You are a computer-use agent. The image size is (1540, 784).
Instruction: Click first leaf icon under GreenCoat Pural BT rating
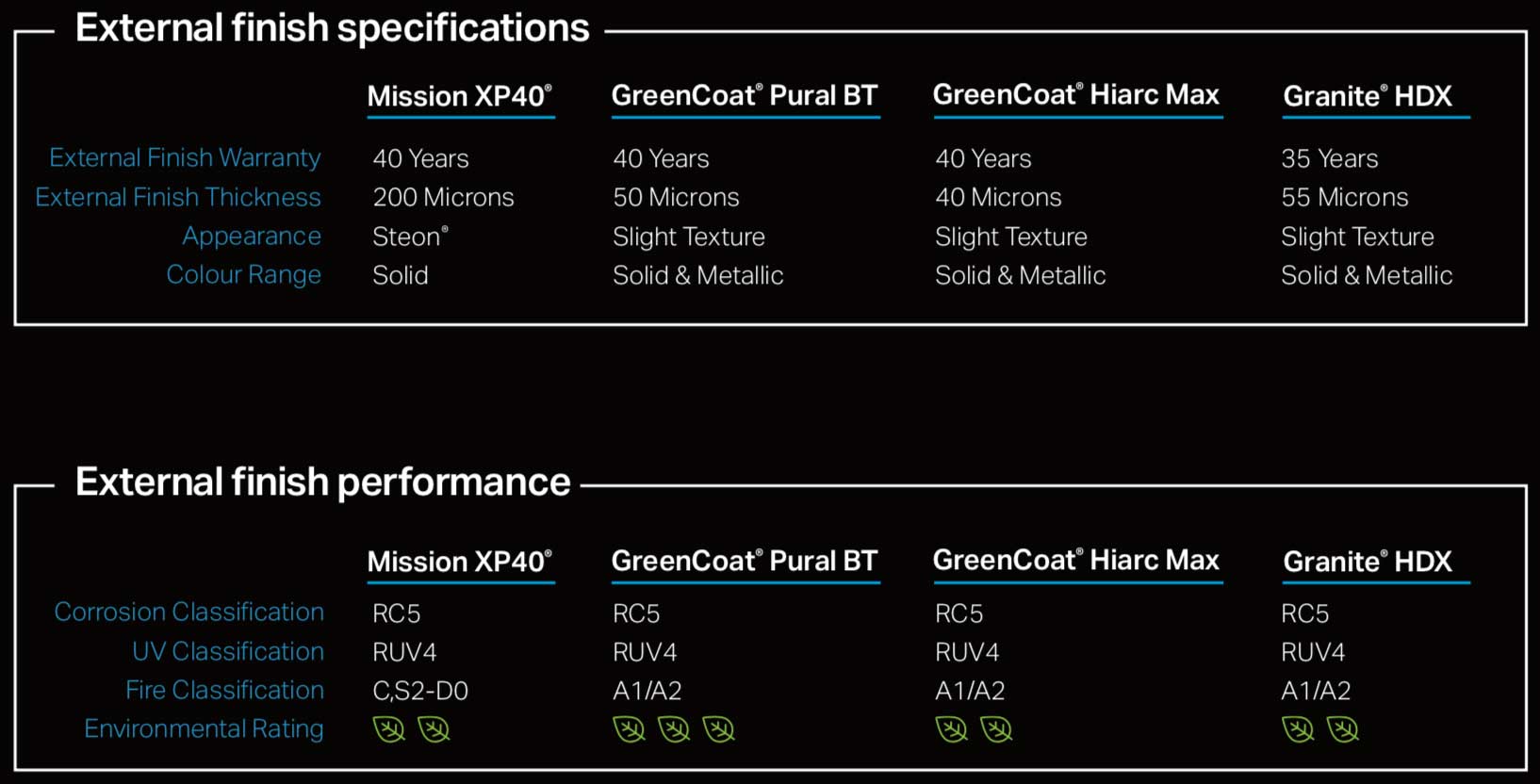[x=629, y=729]
